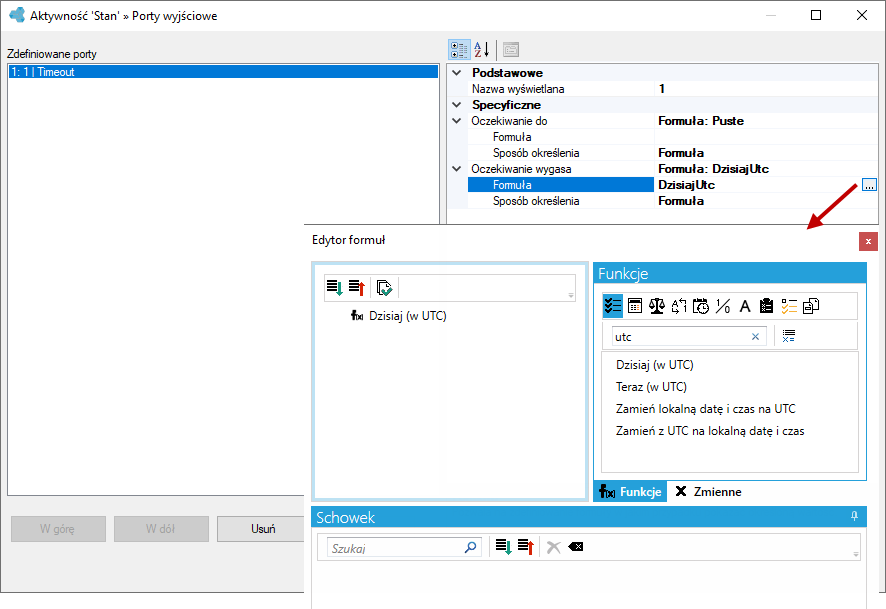Click the black backspace-clear icon in Schowek
Viewport: 886px width, 609px height.
pyautogui.click(x=576, y=547)
